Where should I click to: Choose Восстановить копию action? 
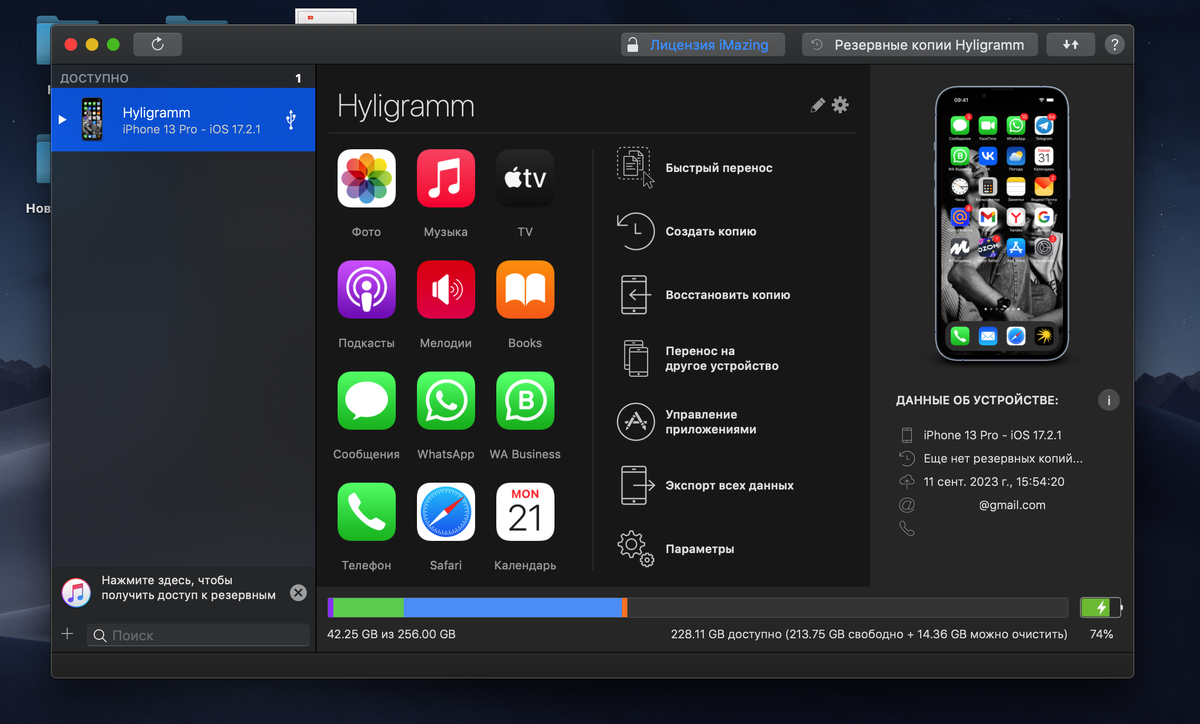(705, 295)
